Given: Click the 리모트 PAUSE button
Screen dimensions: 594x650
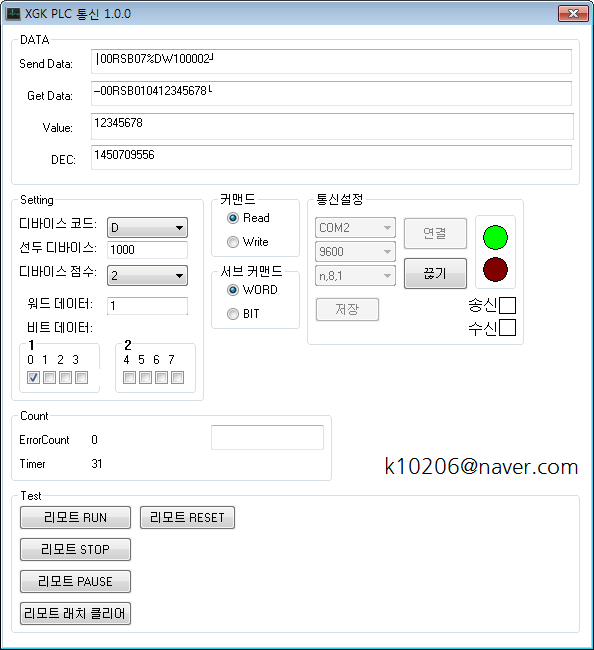Looking at the screenshot, I should click(75, 582).
